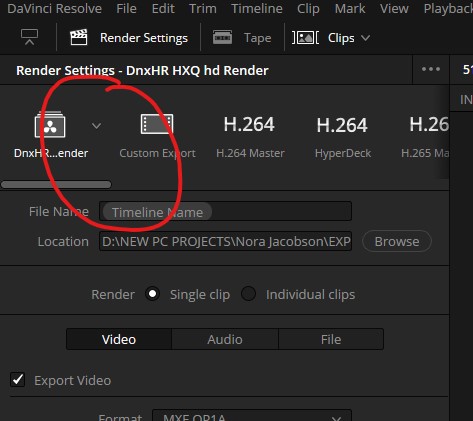
Task: Open the Mark menu
Action: 350,9
